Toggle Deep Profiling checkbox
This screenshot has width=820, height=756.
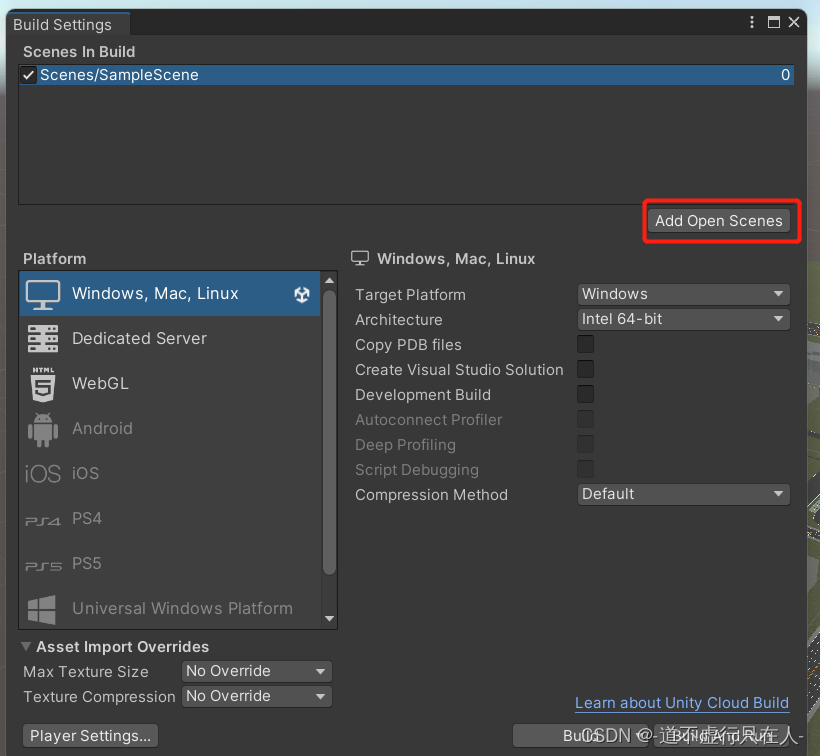coord(585,444)
